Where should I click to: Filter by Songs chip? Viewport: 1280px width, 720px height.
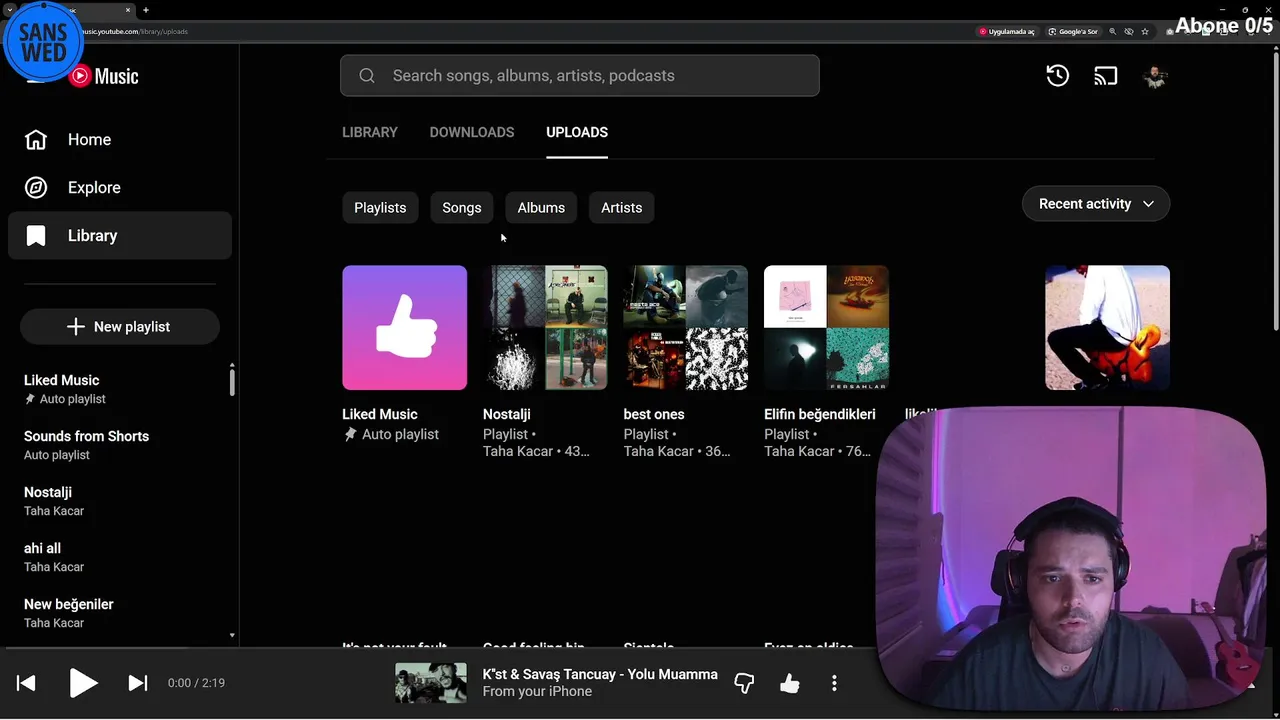pos(462,208)
